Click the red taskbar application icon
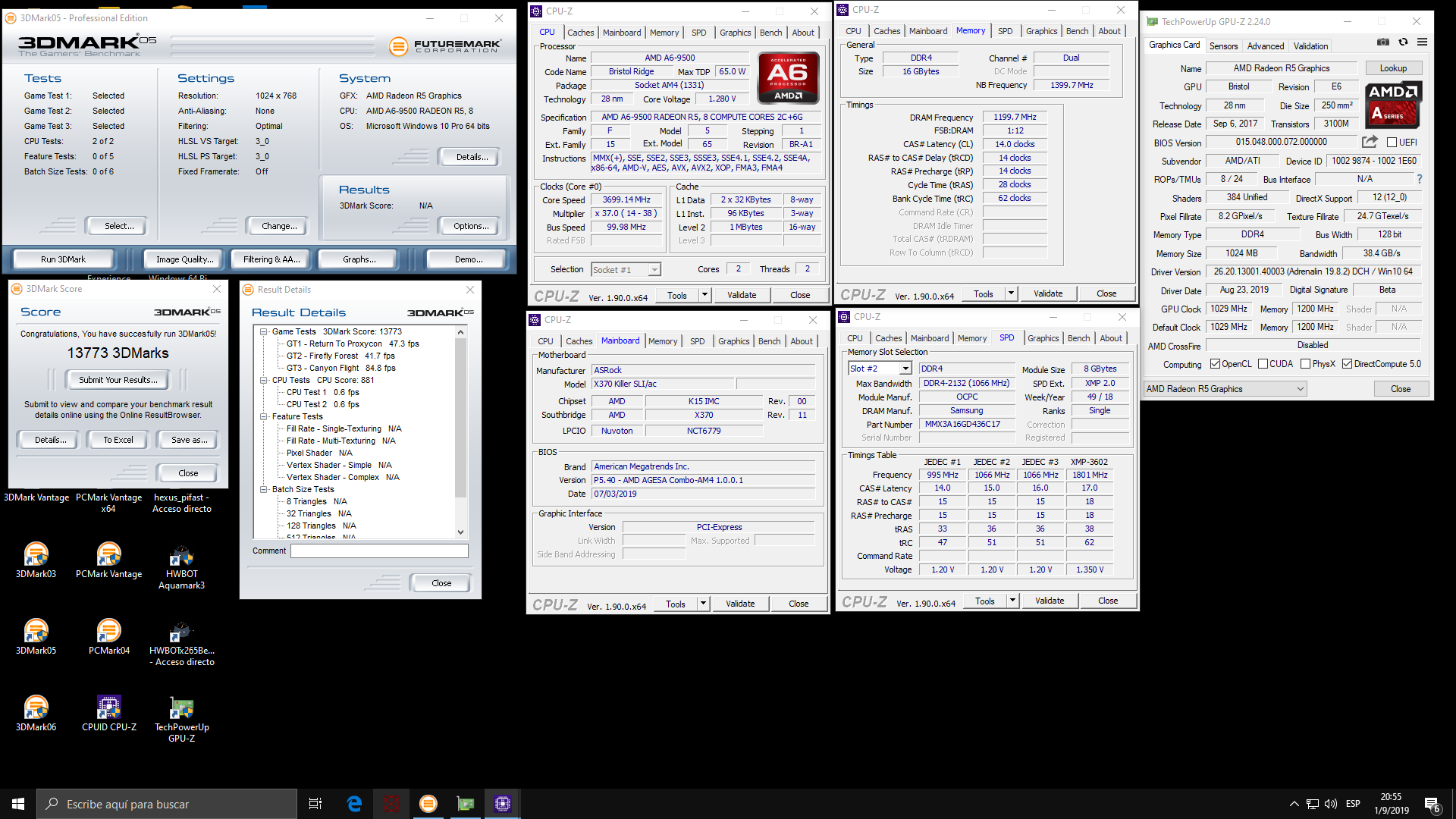 (391, 804)
